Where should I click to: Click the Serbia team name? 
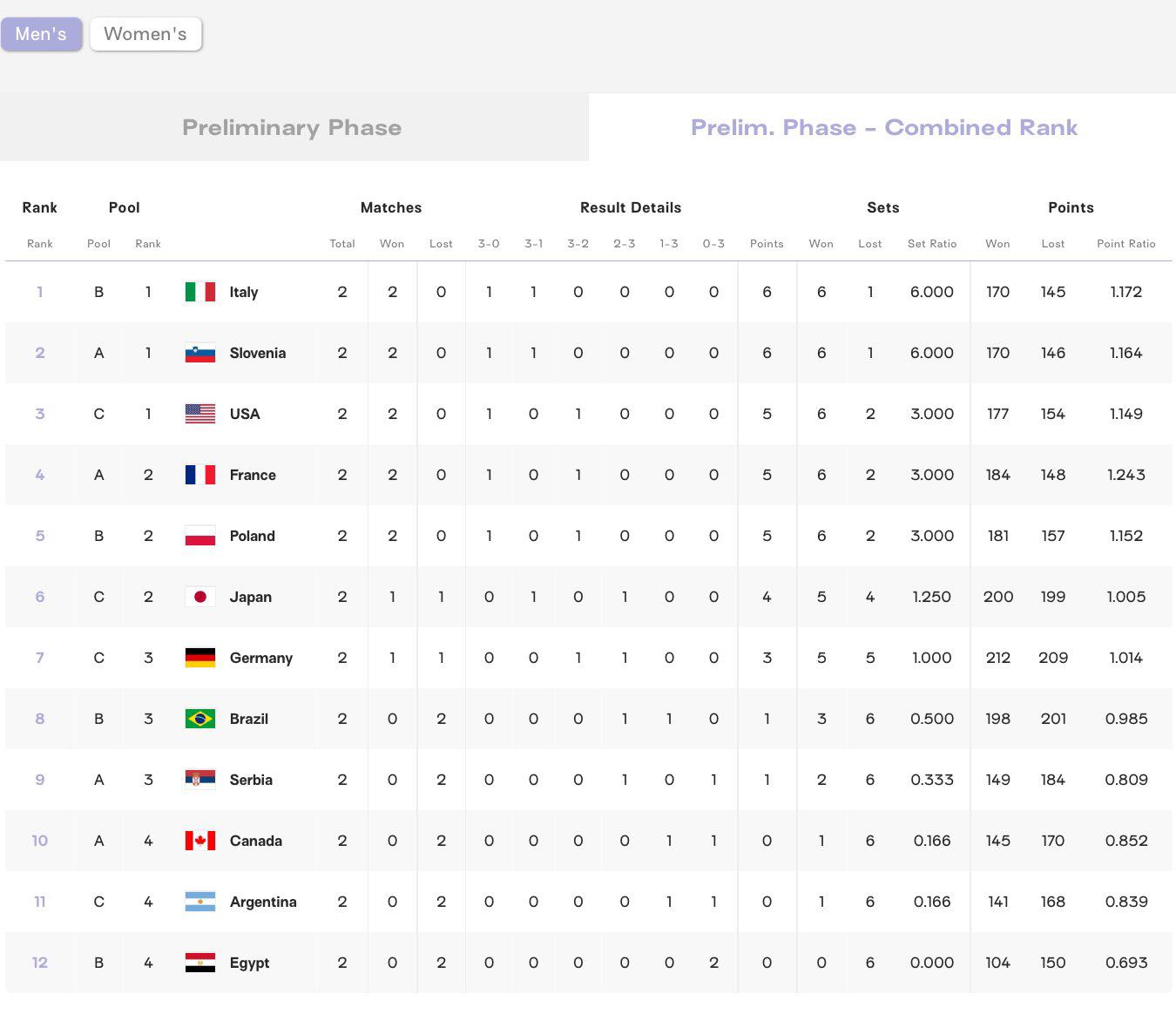pyautogui.click(x=251, y=780)
